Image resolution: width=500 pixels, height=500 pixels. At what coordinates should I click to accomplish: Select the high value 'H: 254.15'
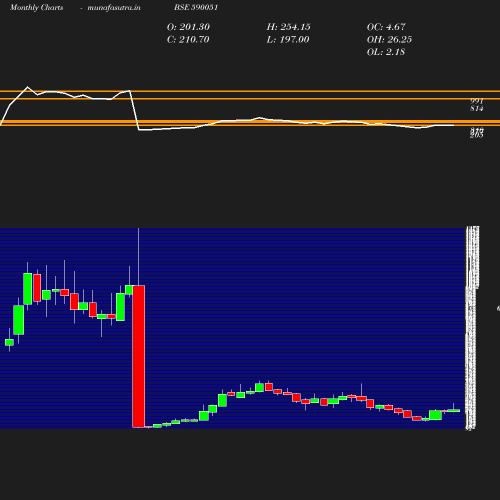[x=288, y=27]
